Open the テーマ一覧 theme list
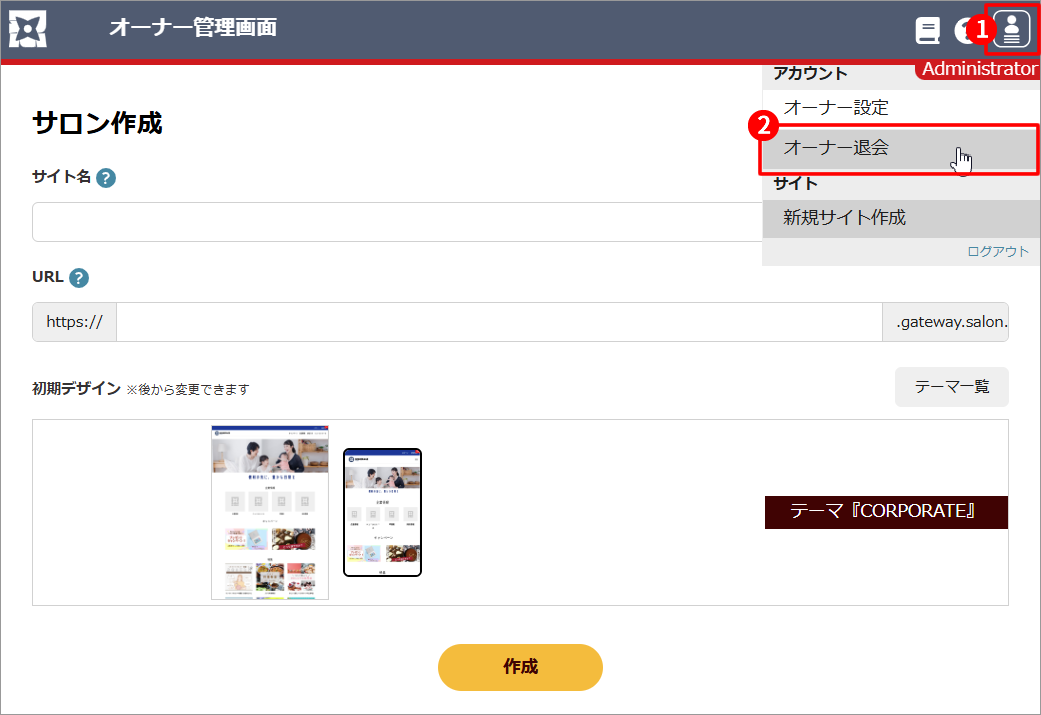Screen dimensions: 1041x715 pos(951,386)
